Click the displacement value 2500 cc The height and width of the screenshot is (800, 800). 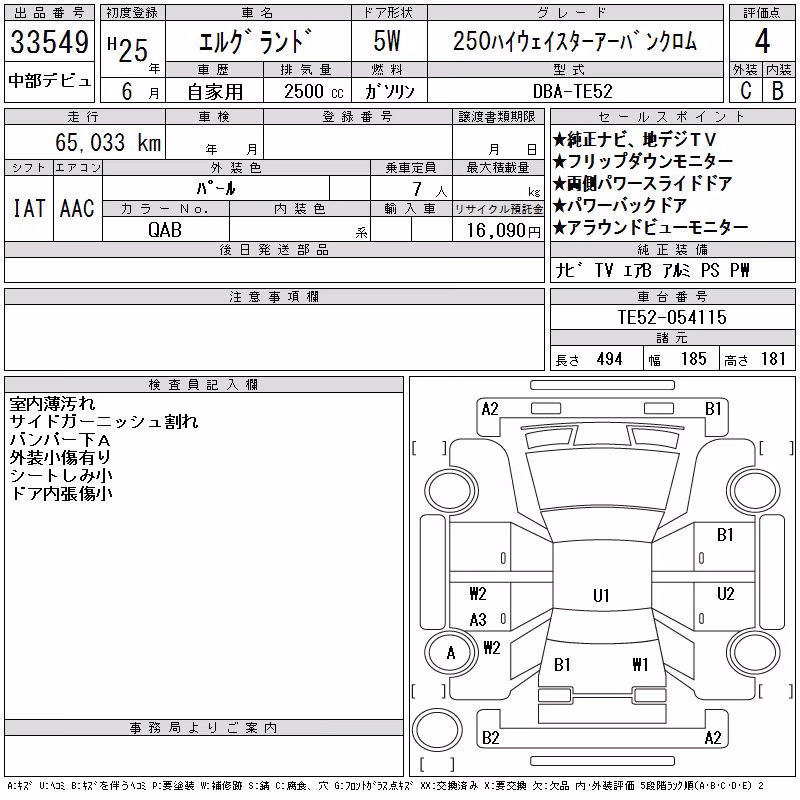(314, 92)
